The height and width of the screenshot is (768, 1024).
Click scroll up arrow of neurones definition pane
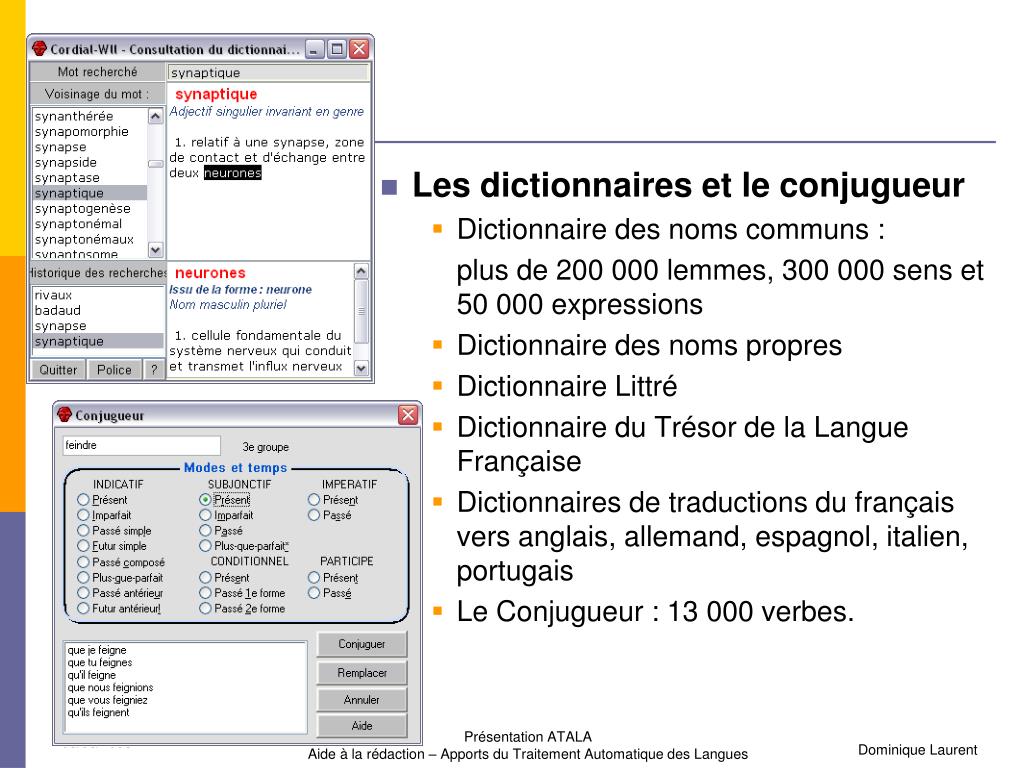(361, 271)
